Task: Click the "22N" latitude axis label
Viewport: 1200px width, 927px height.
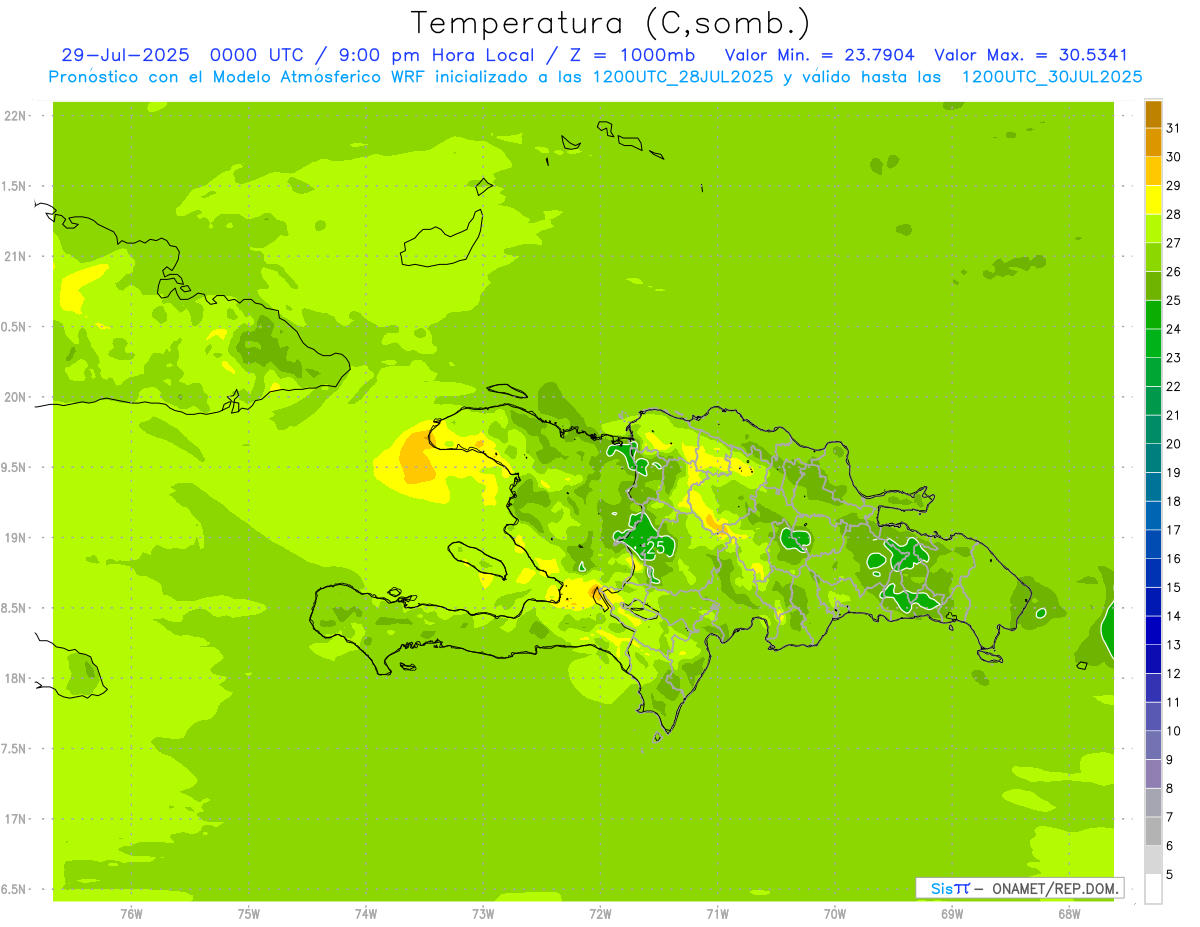Action: point(14,116)
